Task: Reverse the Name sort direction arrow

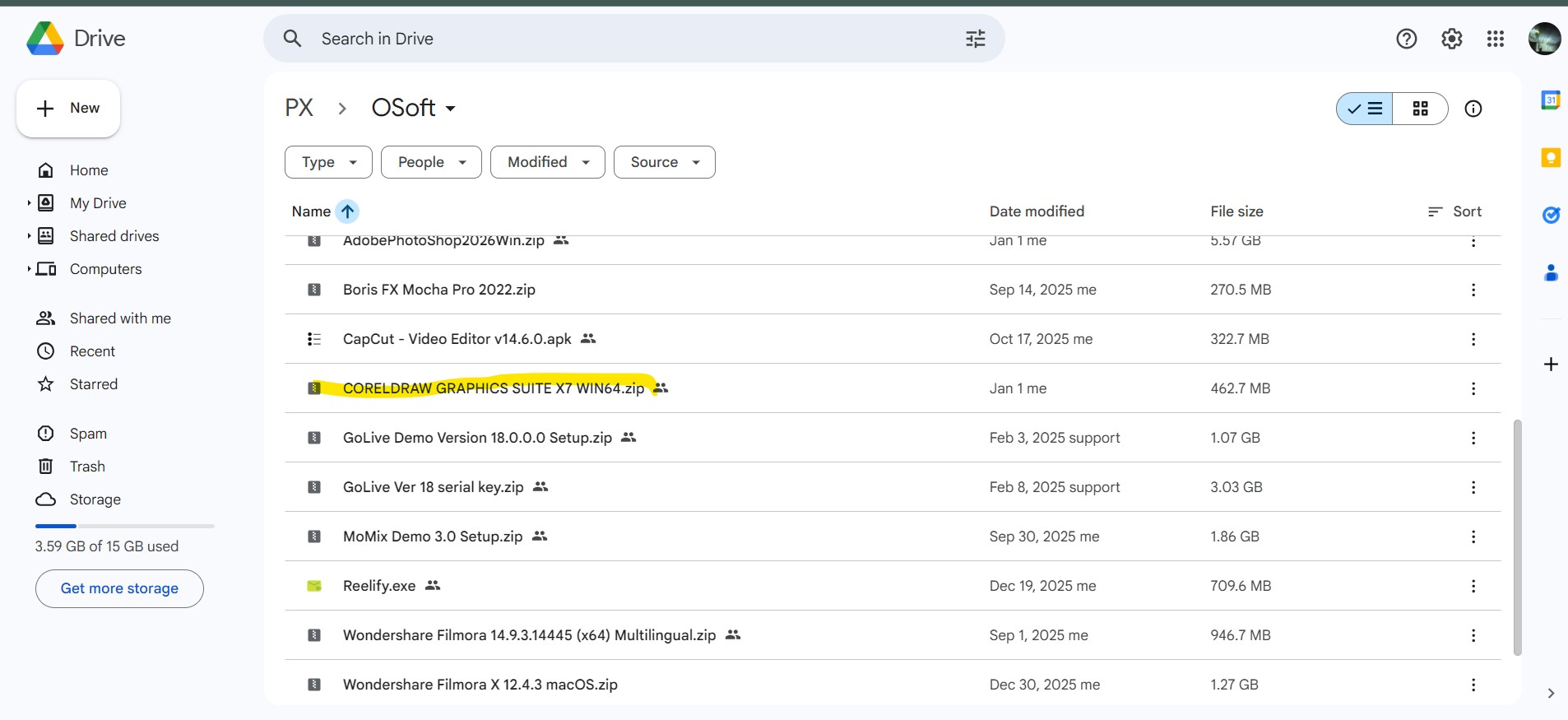Action: tap(347, 211)
